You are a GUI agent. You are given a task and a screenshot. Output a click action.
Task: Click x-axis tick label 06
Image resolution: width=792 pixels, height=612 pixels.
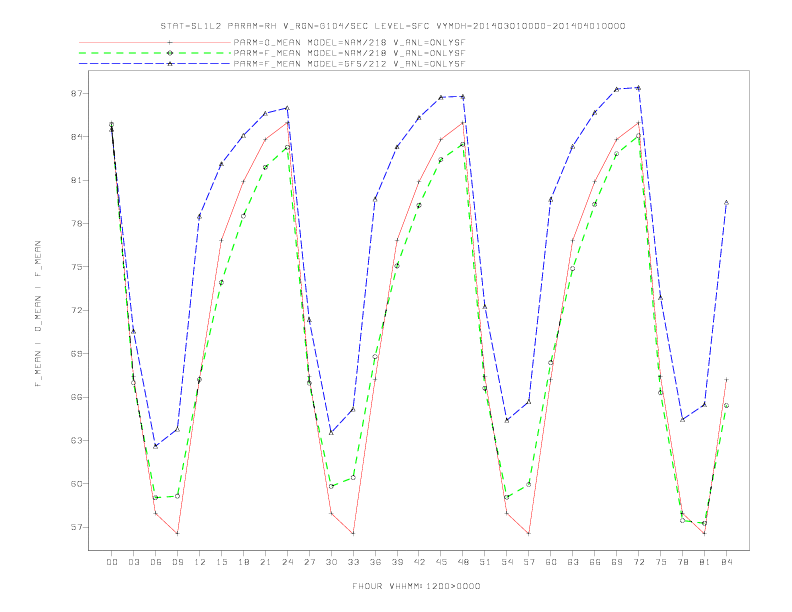pyautogui.click(x=156, y=562)
